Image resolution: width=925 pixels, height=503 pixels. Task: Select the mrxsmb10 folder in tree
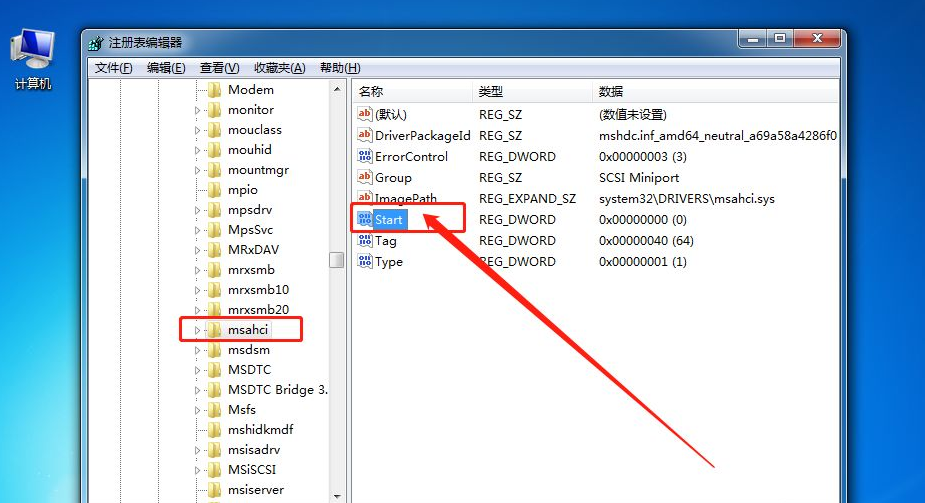click(x=258, y=290)
